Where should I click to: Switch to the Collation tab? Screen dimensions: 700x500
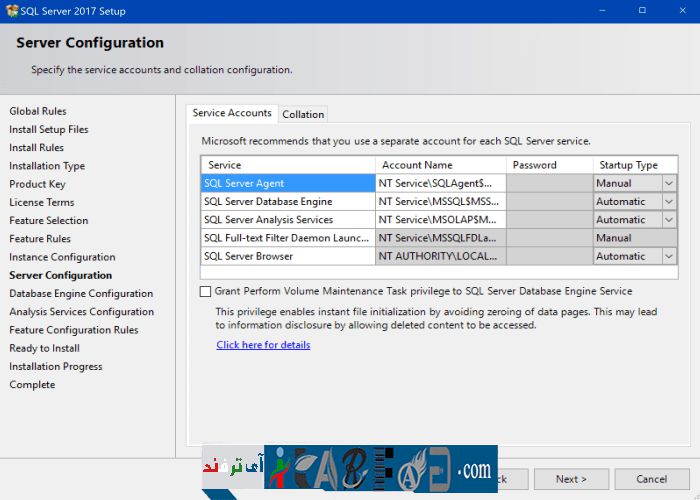pyautogui.click(x=303, y=115)
